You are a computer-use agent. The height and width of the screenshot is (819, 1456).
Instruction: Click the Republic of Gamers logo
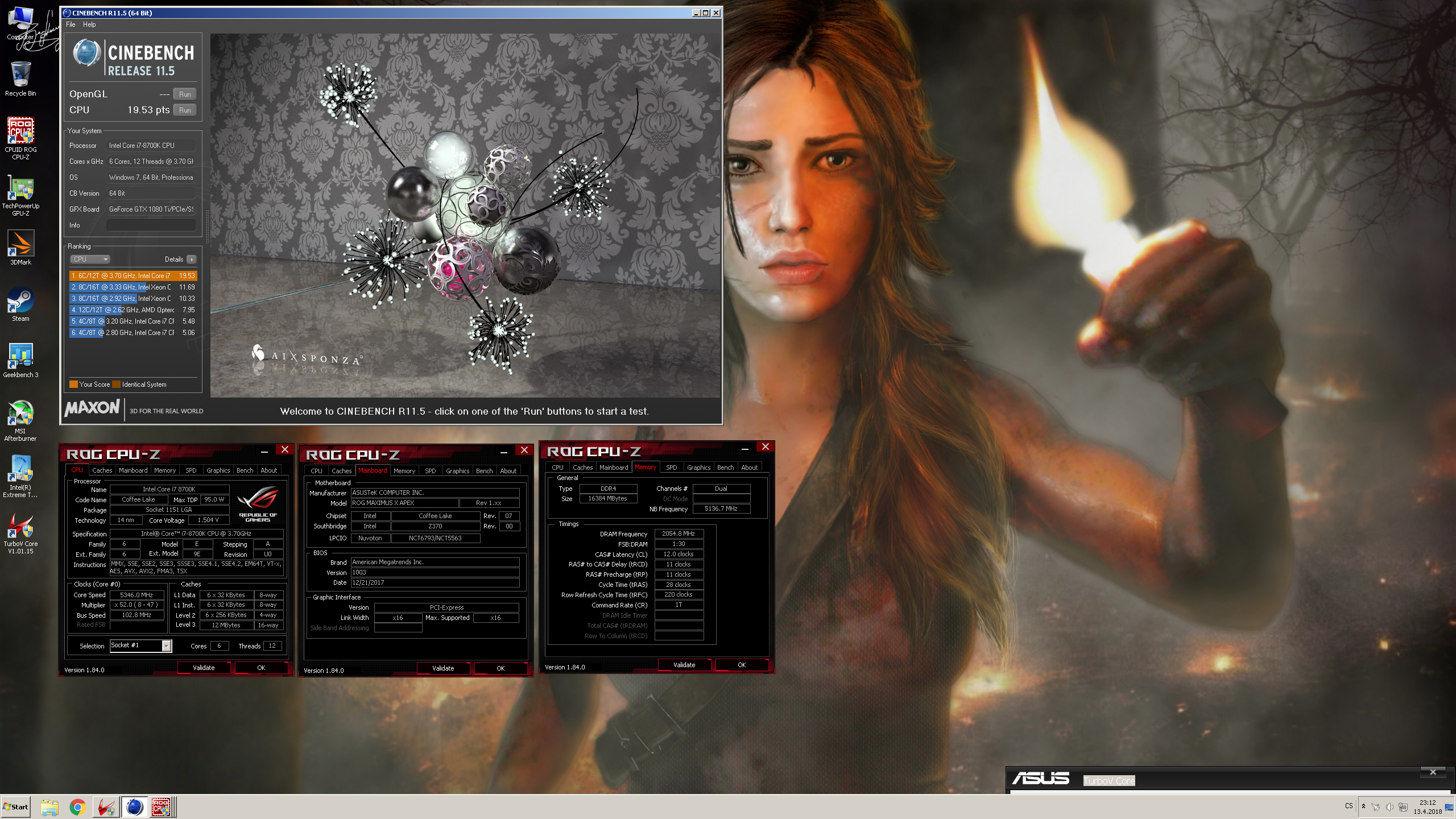click(x=258, y=503)
